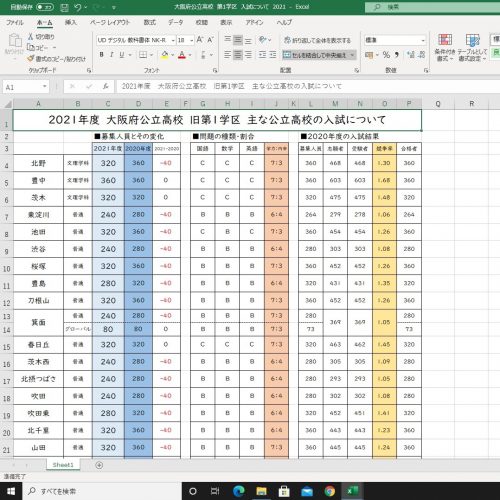The image size is (500, 500).
Task: Switch to the データ (Data) tab
Action: point(175,22)
